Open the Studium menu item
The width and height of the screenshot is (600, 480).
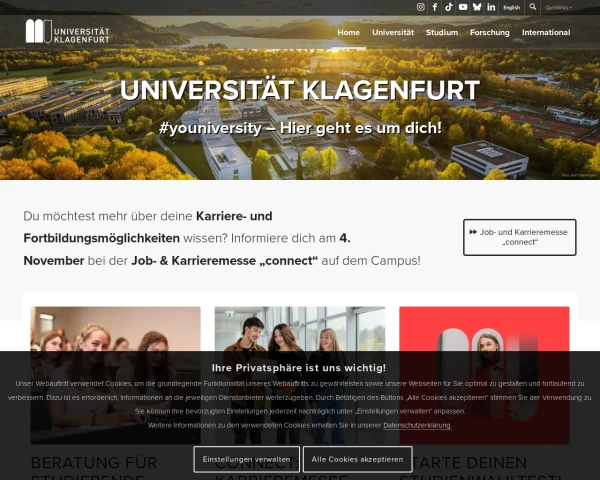(x=442, y=33)
